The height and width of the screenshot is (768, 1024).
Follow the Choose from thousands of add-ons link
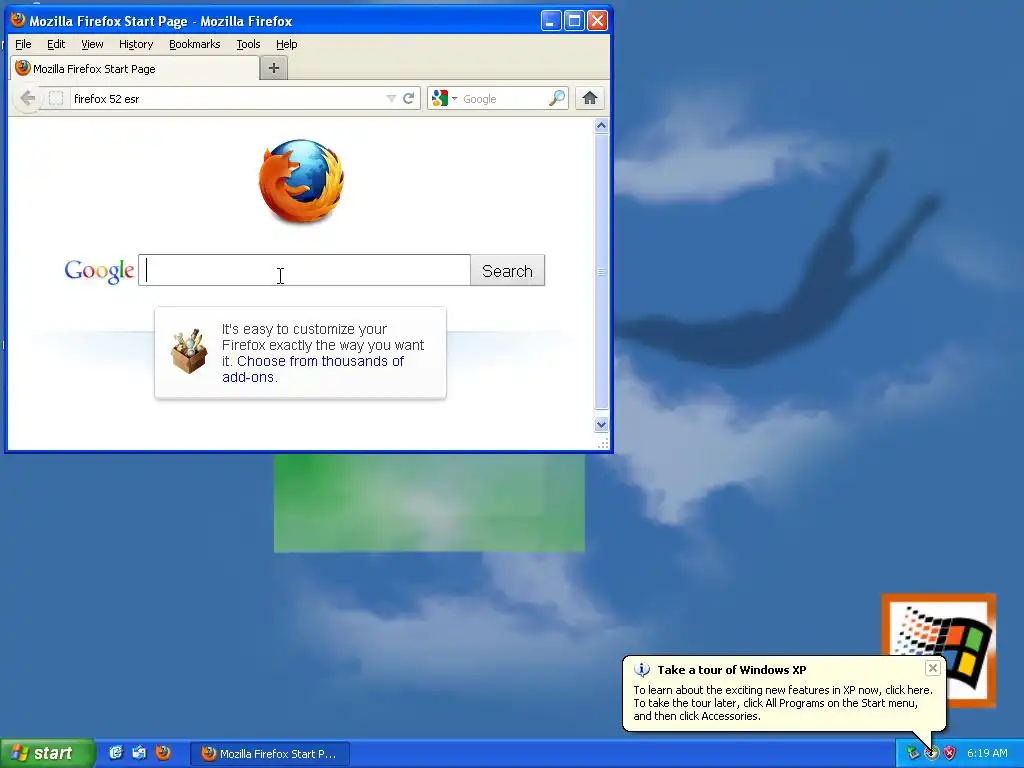[313, 369]
